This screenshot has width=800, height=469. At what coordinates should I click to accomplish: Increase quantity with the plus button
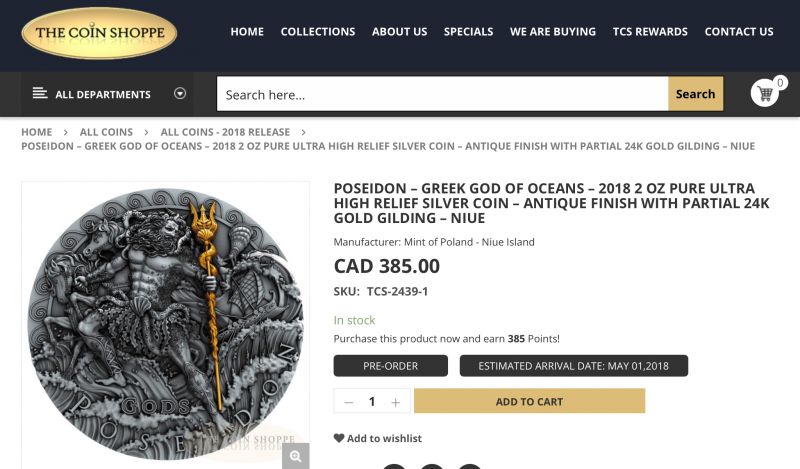pyautogui.click(x=396, y=402)
